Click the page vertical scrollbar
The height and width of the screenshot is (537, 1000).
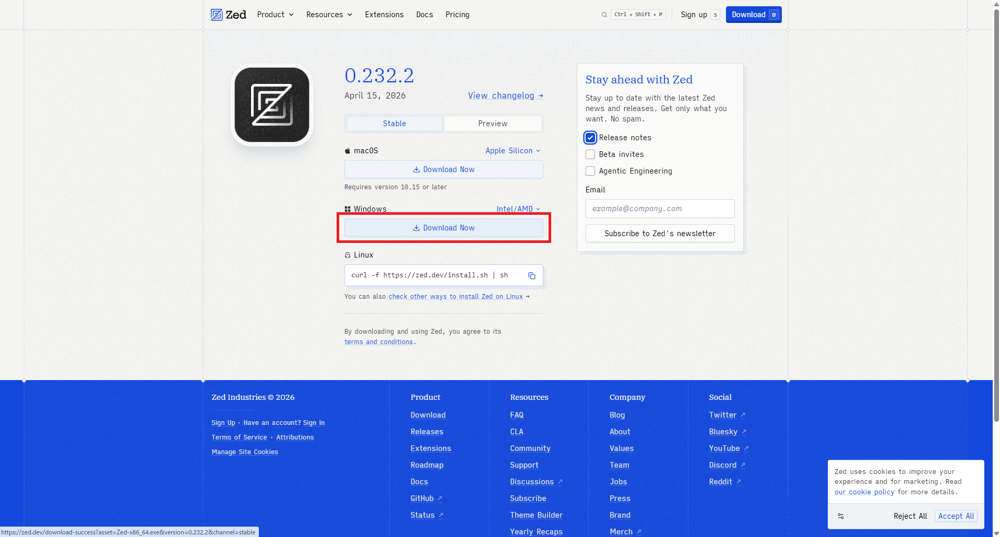[x=996, y=214]
